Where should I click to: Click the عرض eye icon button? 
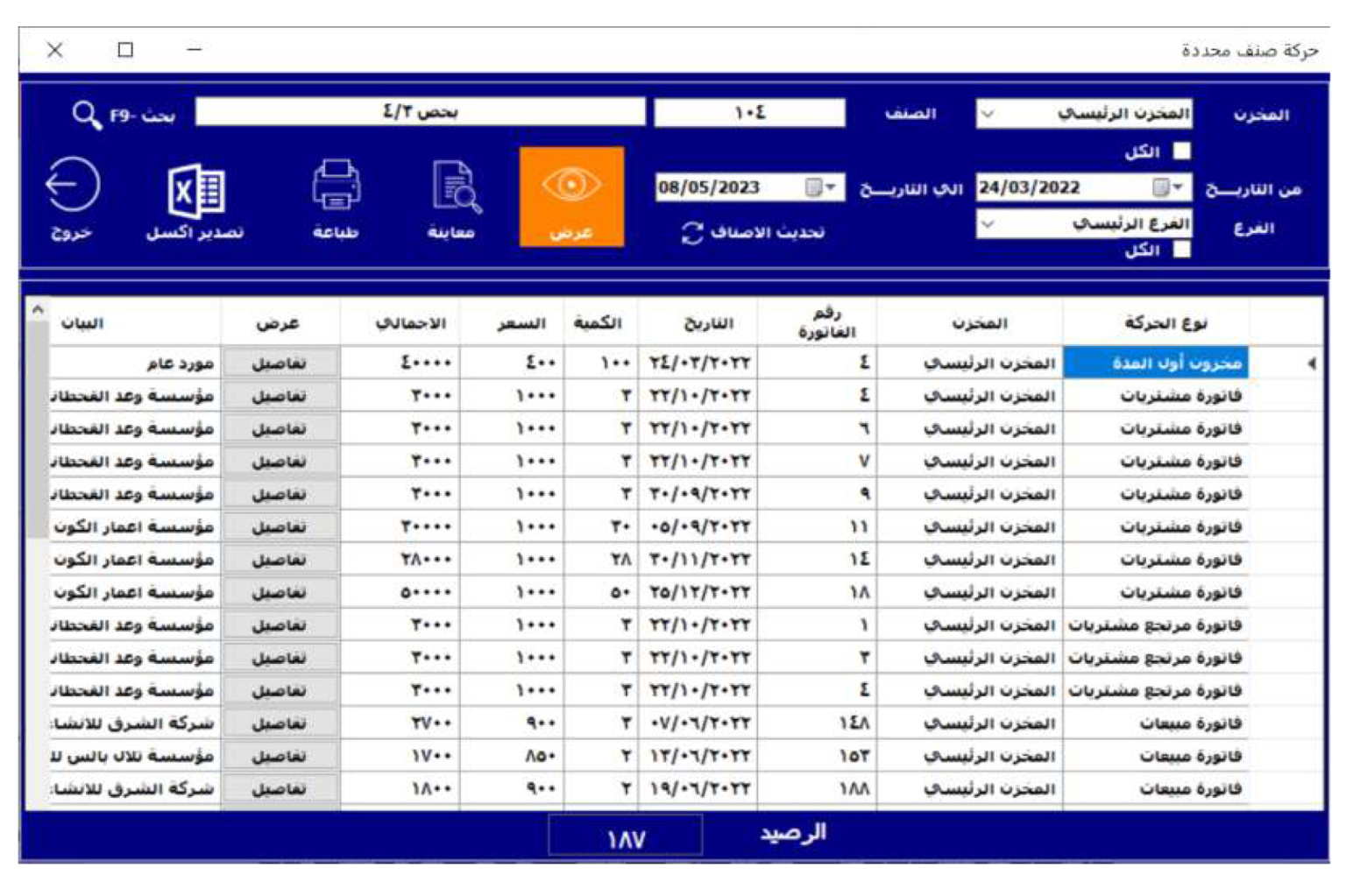[570, 187]
